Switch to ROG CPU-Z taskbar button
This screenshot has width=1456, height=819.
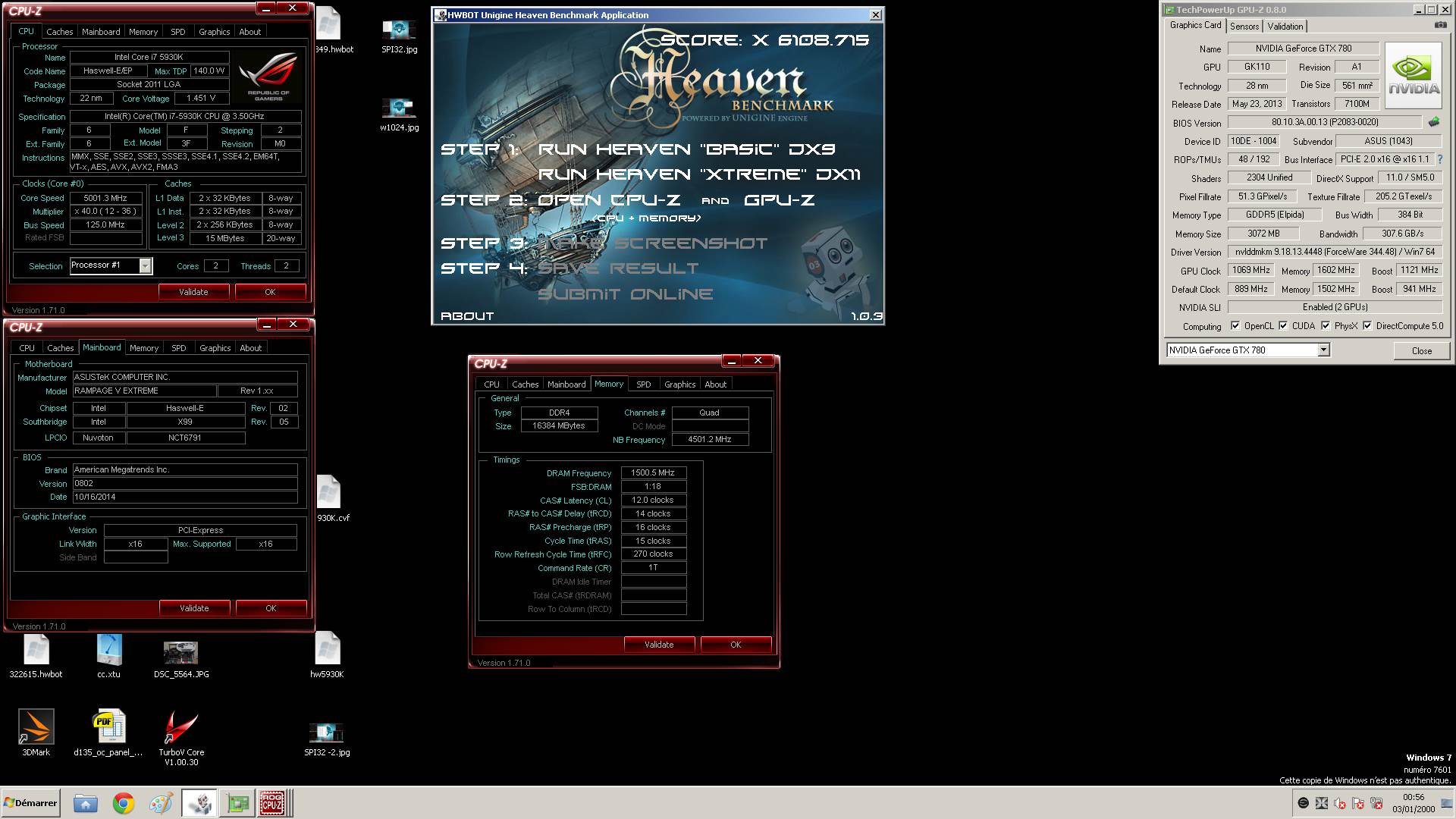pyautogui.click(x=273, y=803)
